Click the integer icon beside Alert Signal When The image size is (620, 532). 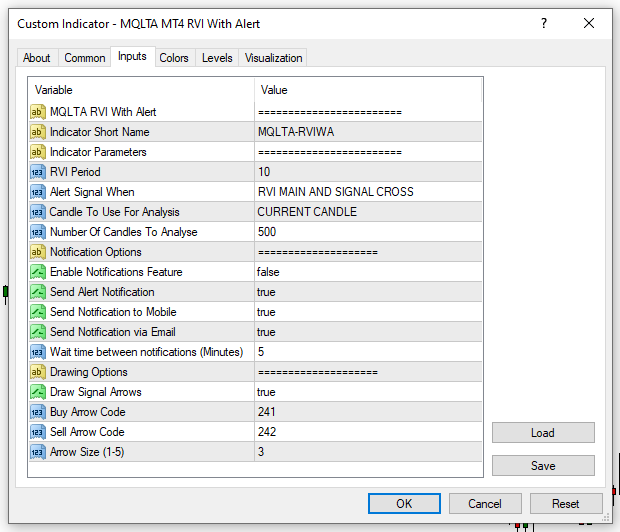click(x=38, y=192)
